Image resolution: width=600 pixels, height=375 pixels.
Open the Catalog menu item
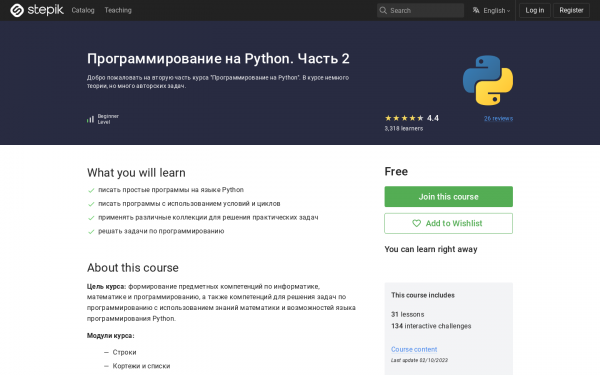(x=83, y=10)
